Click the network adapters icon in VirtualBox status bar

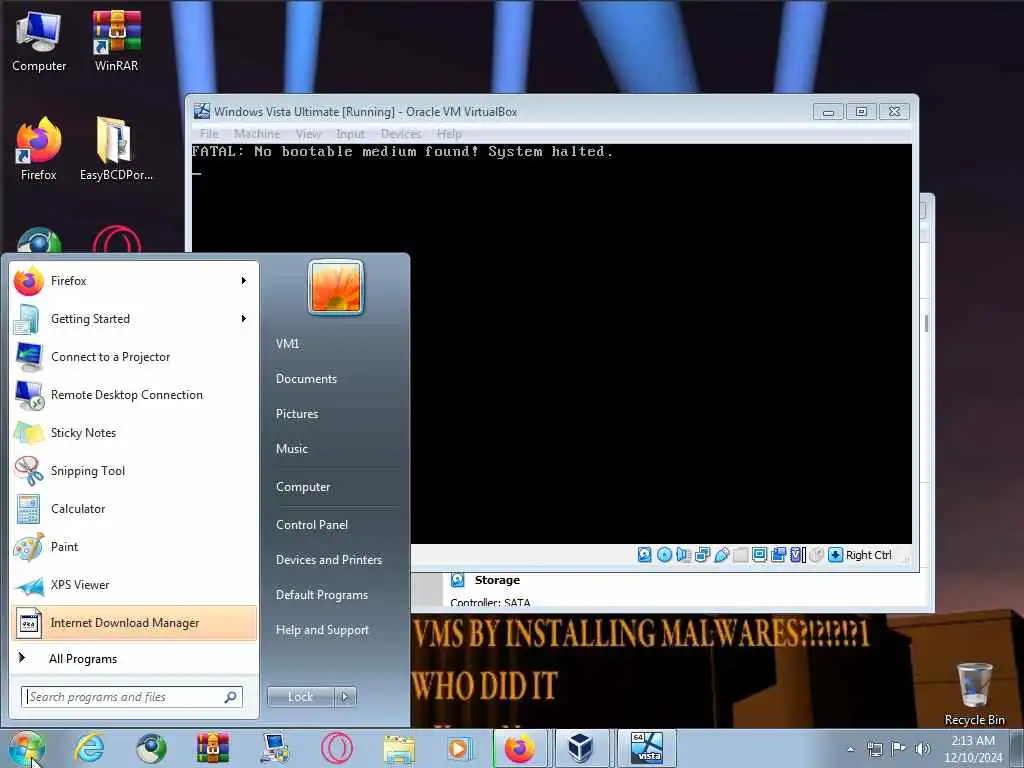(x=703, y=555)
